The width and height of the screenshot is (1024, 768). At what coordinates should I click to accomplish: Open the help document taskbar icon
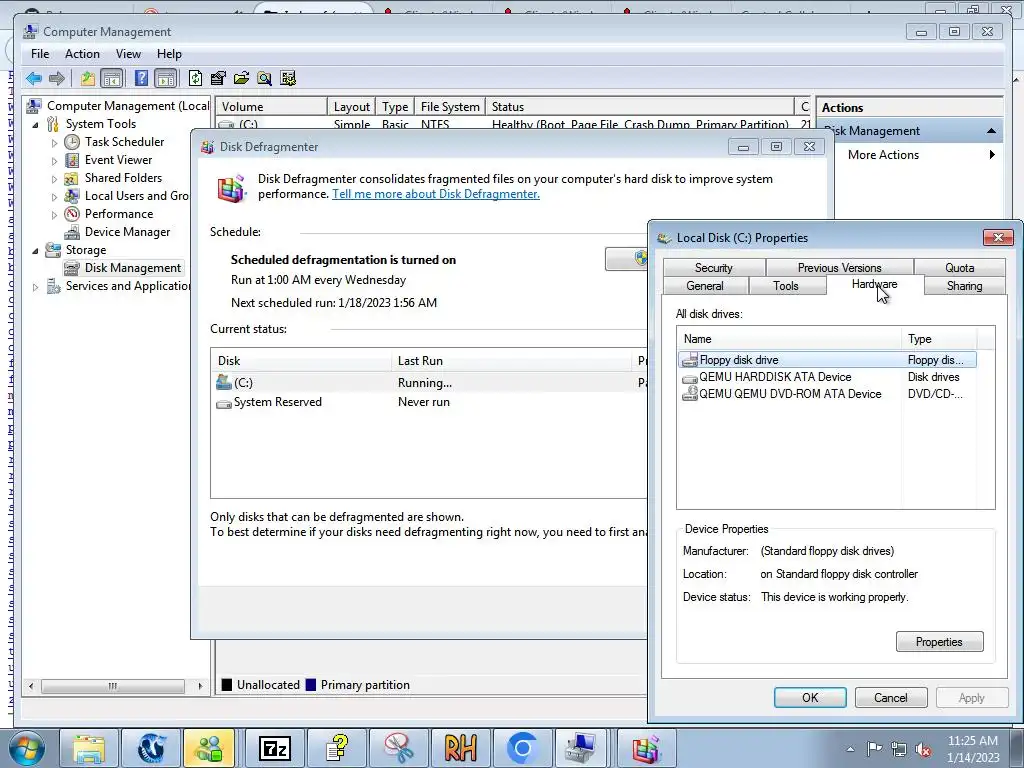tap(336, 748)
